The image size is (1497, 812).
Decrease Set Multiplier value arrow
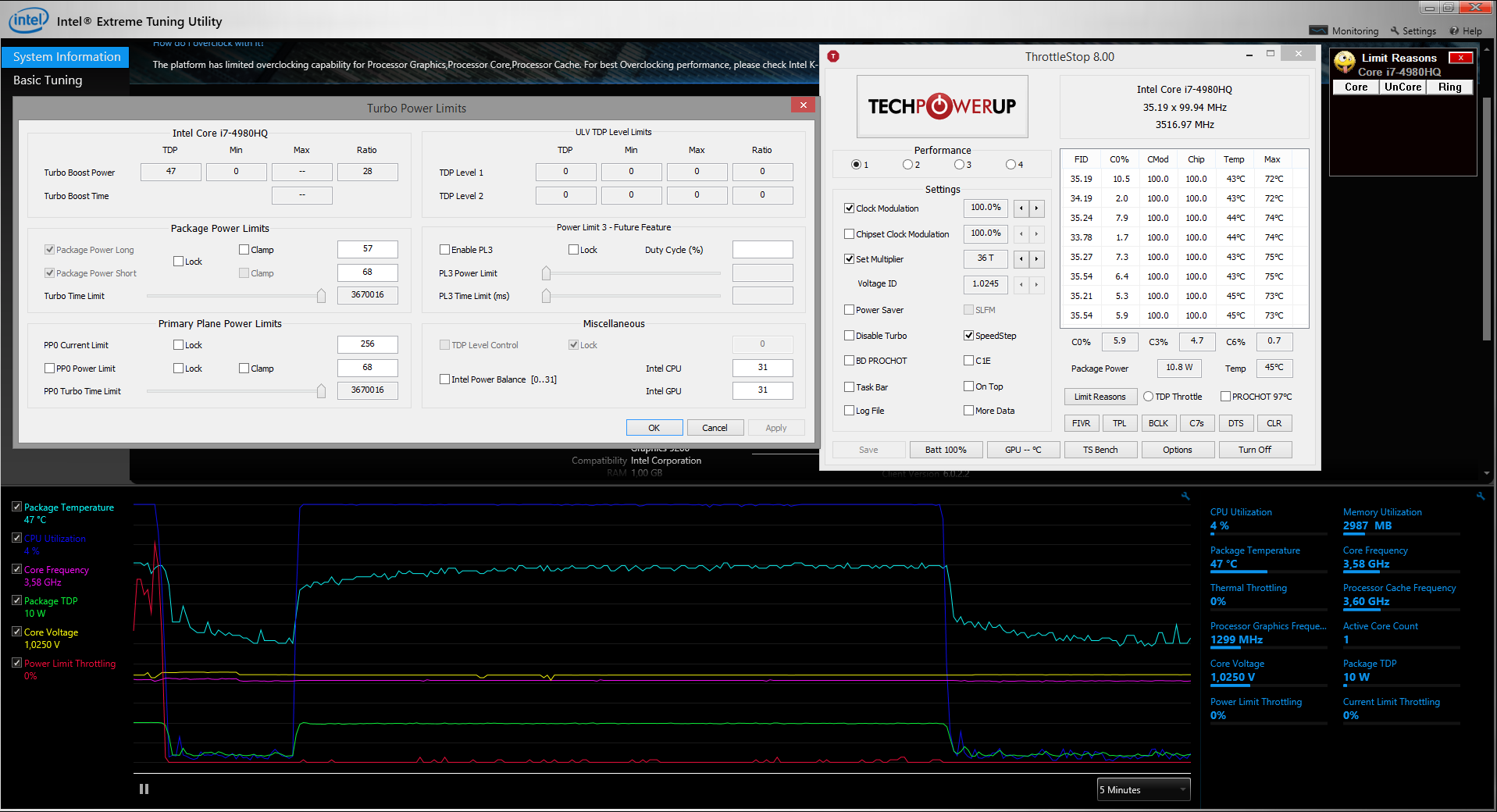1021,258
